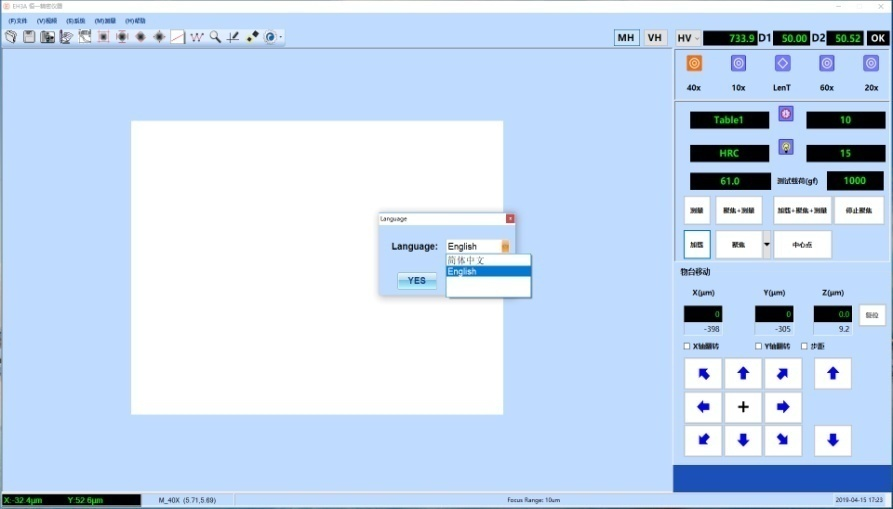Enable the X-axis flip checkbox
The image size is (893, 509).
point(687,346)
